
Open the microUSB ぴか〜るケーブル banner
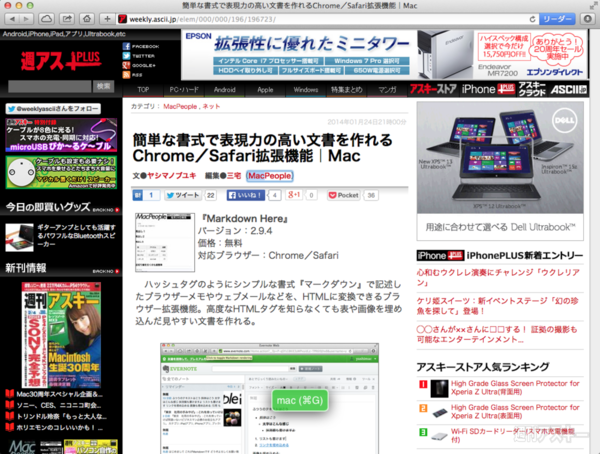(x=61, y=135)
